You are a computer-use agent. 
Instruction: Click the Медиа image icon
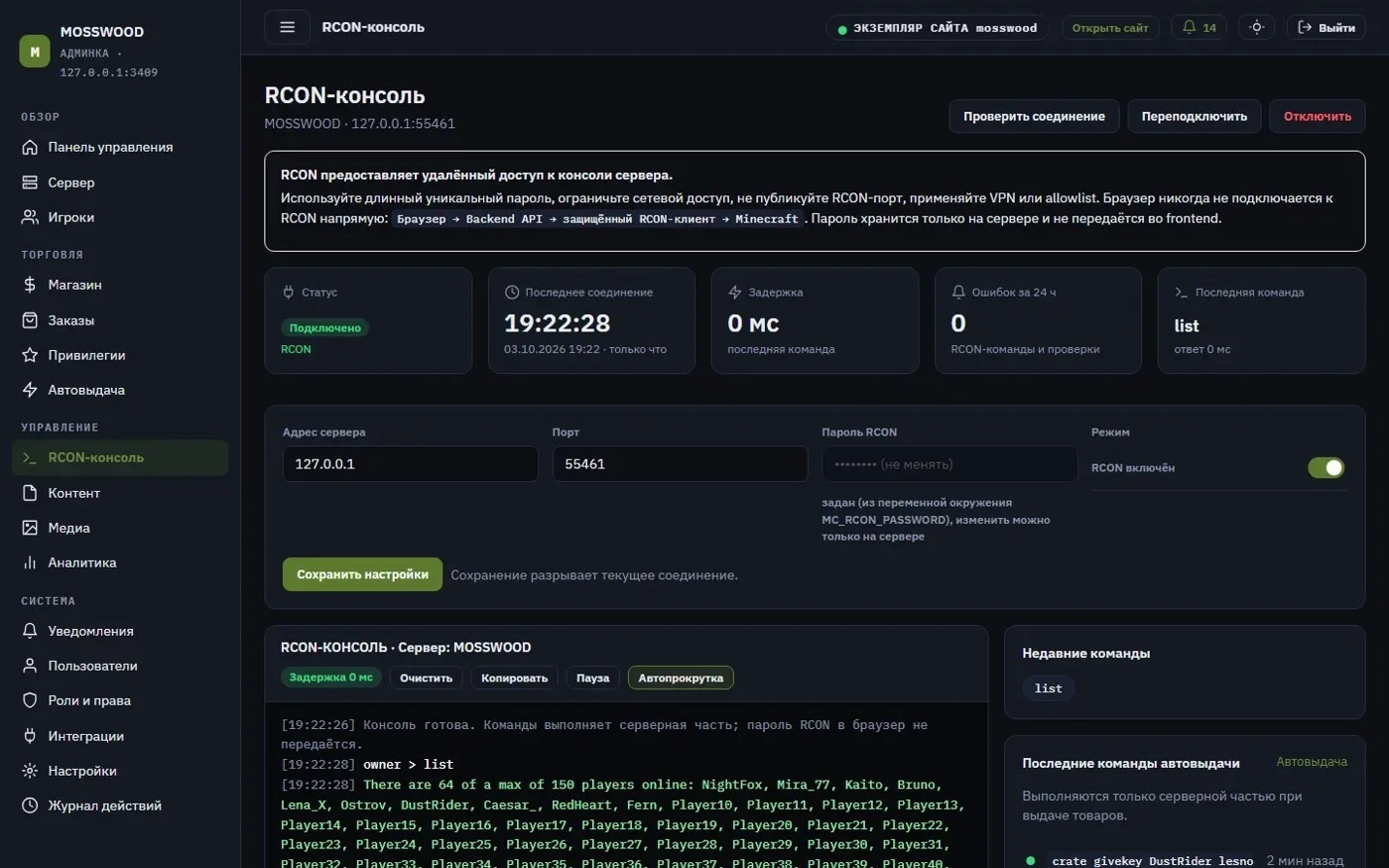coord(30,528)
